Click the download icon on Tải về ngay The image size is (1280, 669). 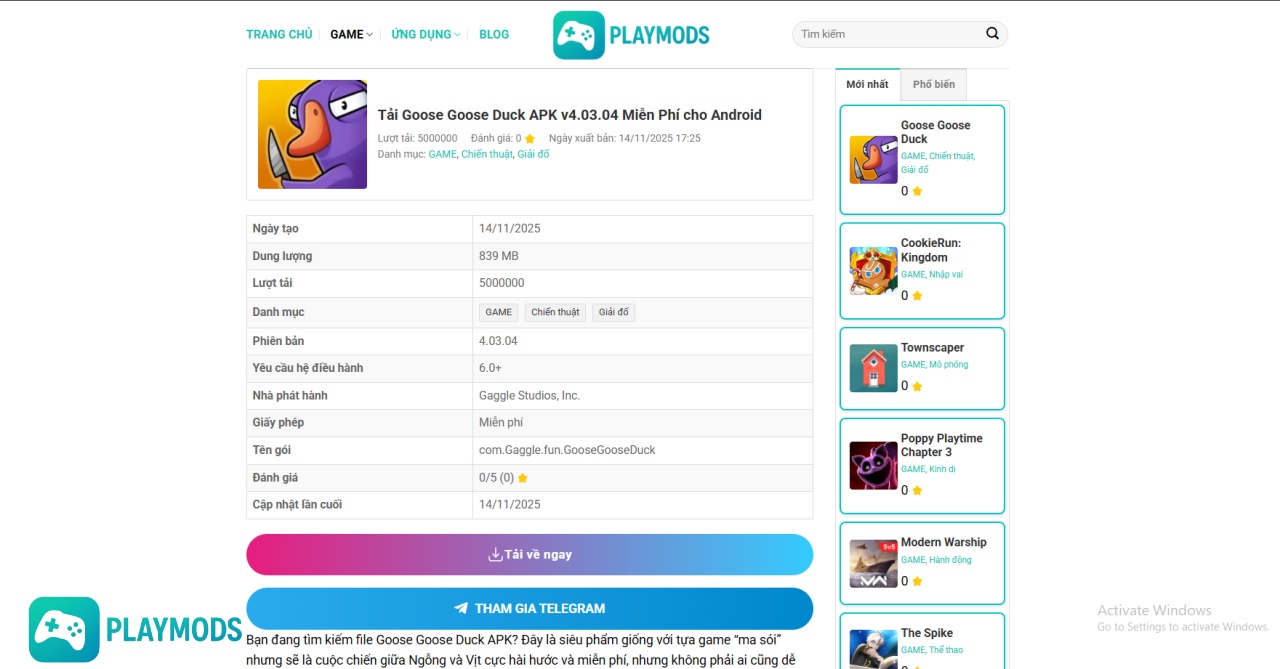click(495, 554)
